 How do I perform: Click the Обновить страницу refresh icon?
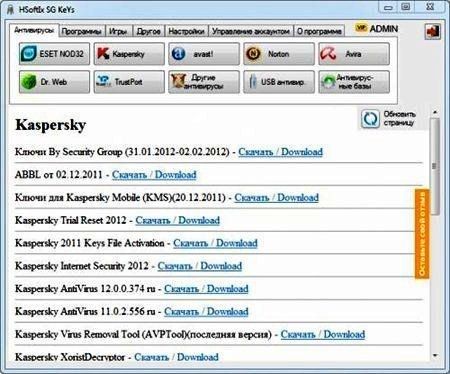370,119
